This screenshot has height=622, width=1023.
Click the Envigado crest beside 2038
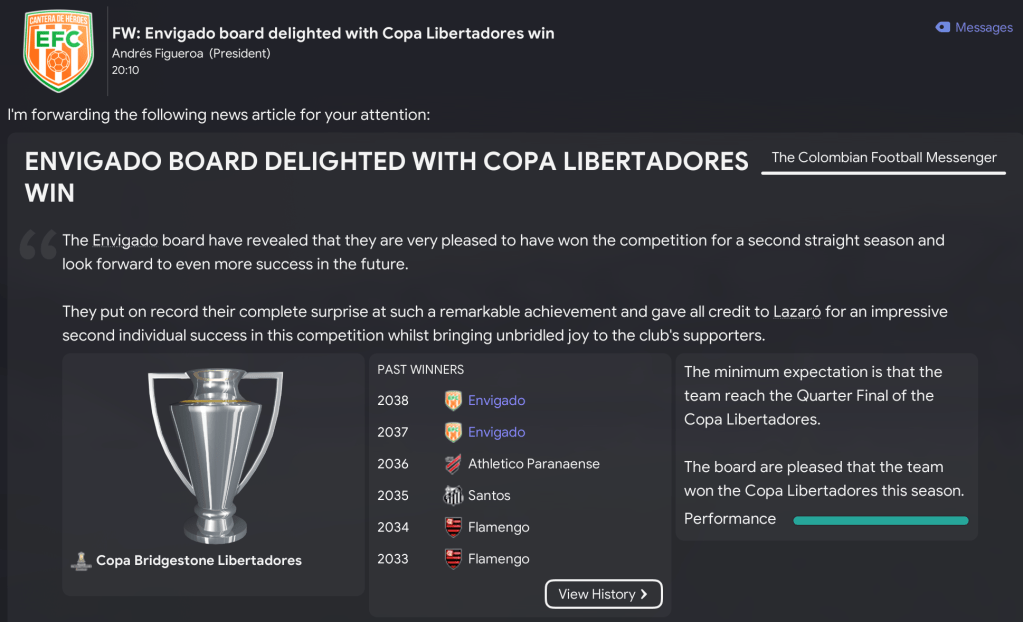click(x=453, y=401)
